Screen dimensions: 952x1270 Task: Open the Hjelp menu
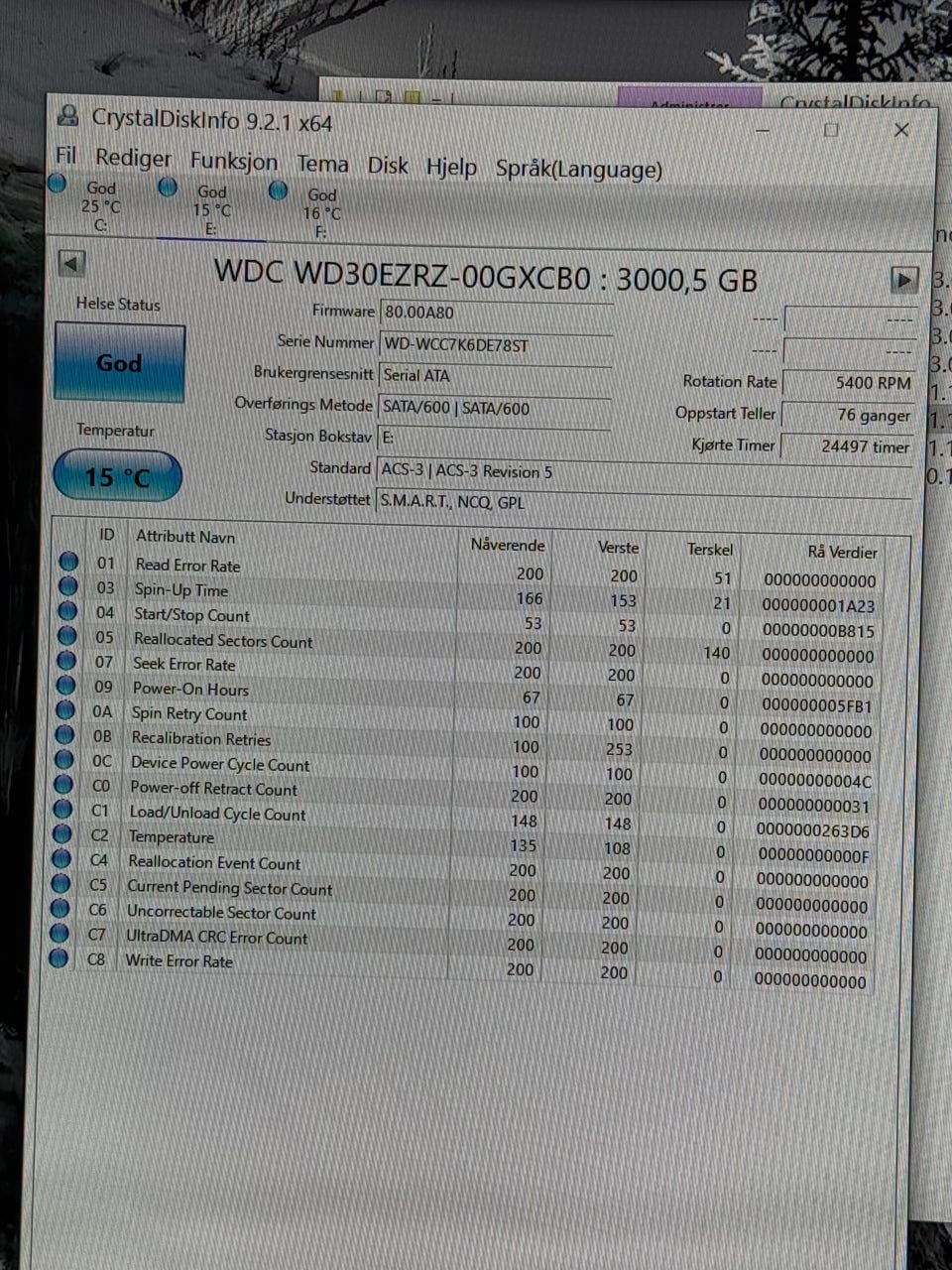451,168
